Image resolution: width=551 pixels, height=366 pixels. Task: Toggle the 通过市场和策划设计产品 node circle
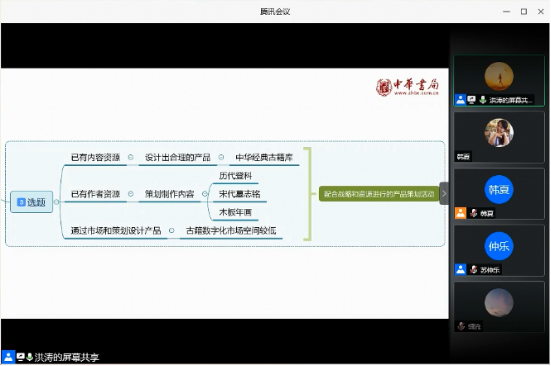pos(171,231)
